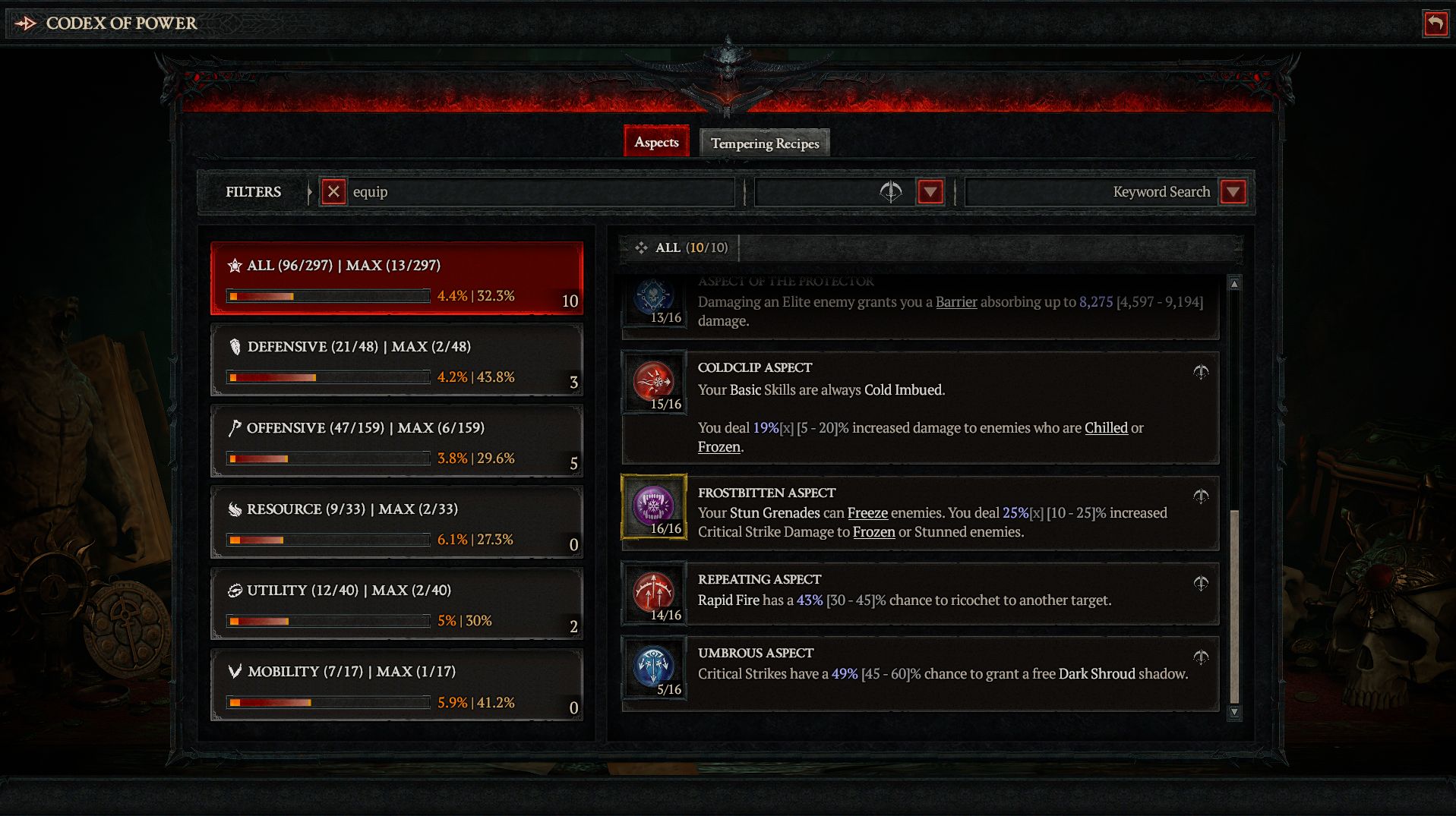Viewport: 1456px width, 816px height.
Task: Switch to the Tempering Recipes tab
Action: tap(765, 143)
